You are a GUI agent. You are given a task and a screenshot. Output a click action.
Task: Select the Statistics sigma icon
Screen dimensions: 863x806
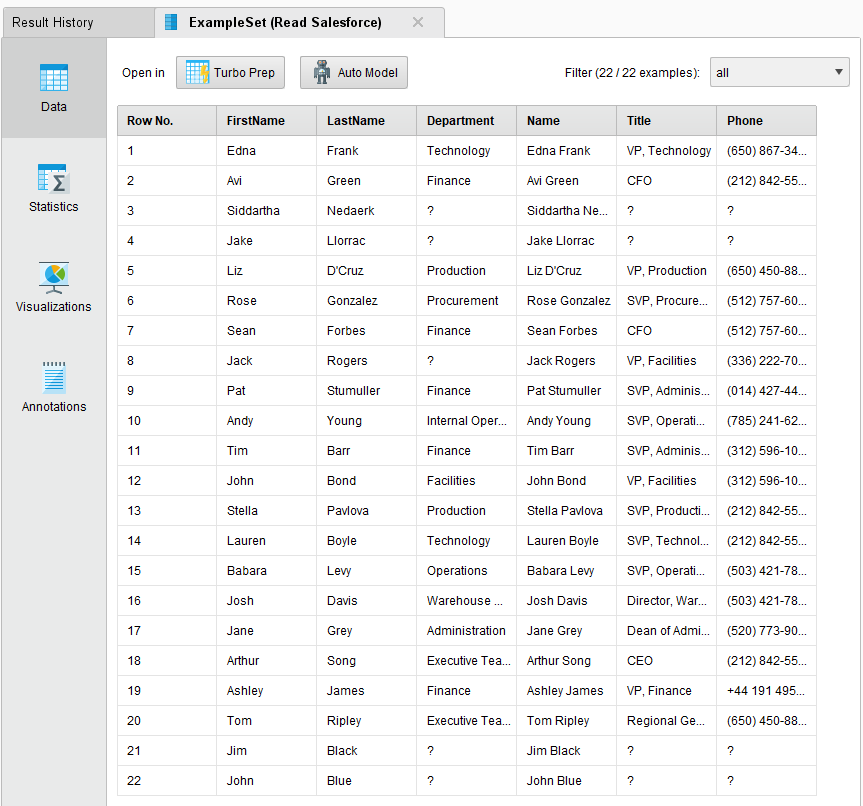coord(53,179)
